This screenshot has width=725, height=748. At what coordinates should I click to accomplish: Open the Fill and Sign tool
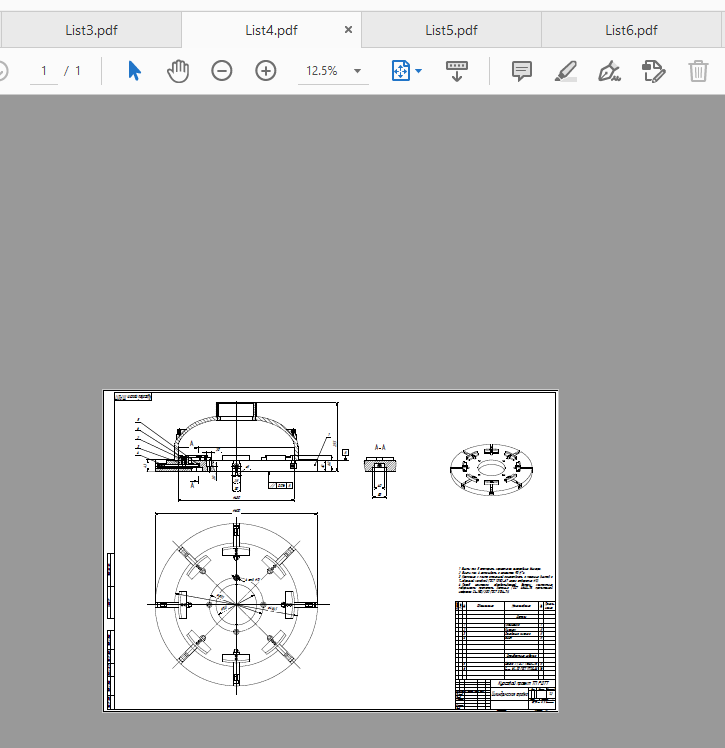point(653,71)
